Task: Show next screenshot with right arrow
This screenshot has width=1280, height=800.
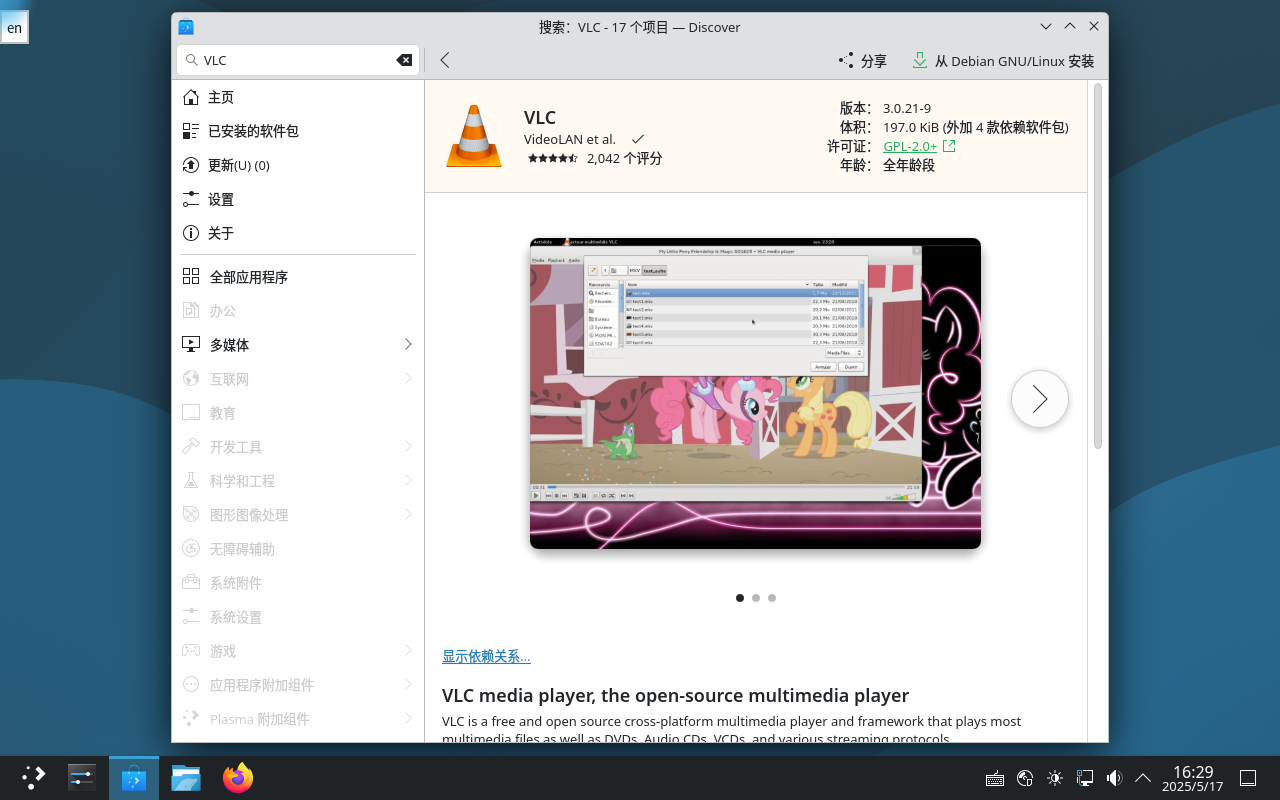Action: tap(1040, 399)
